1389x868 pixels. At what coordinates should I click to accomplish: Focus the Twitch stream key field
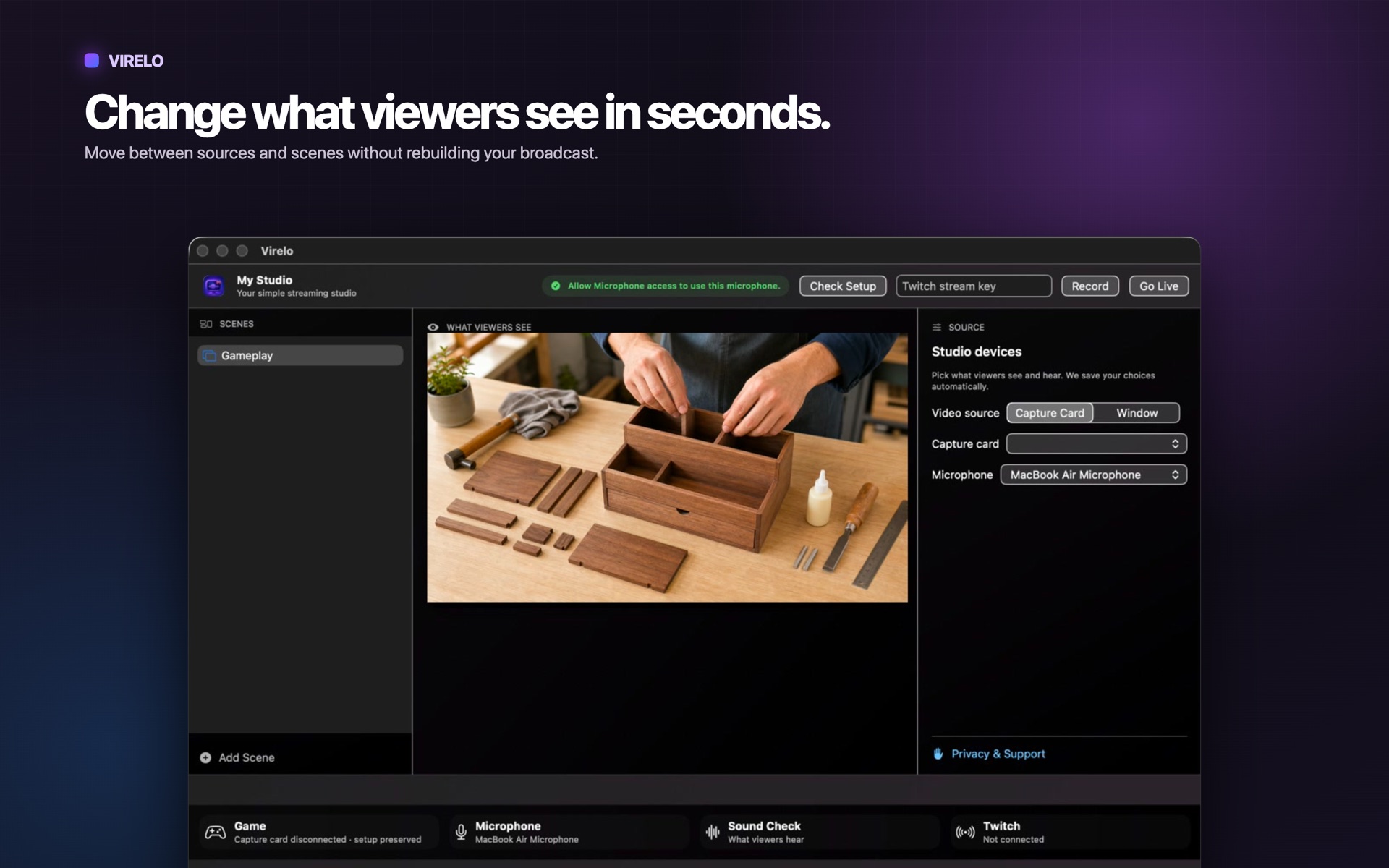pos(974,286)
